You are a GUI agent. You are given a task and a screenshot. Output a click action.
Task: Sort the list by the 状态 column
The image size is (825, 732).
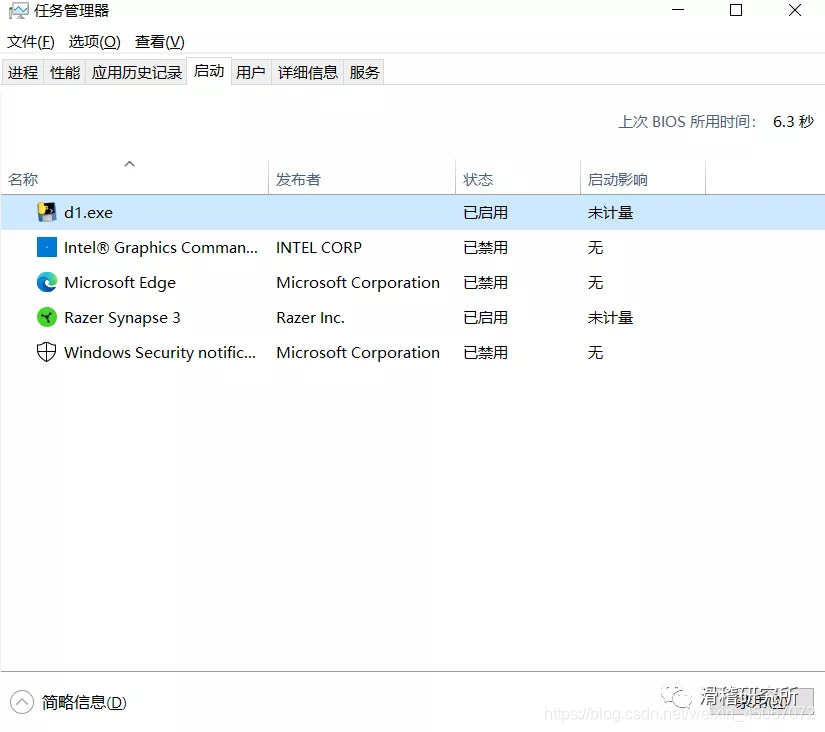pyautogui.click(x=478, y=178)
